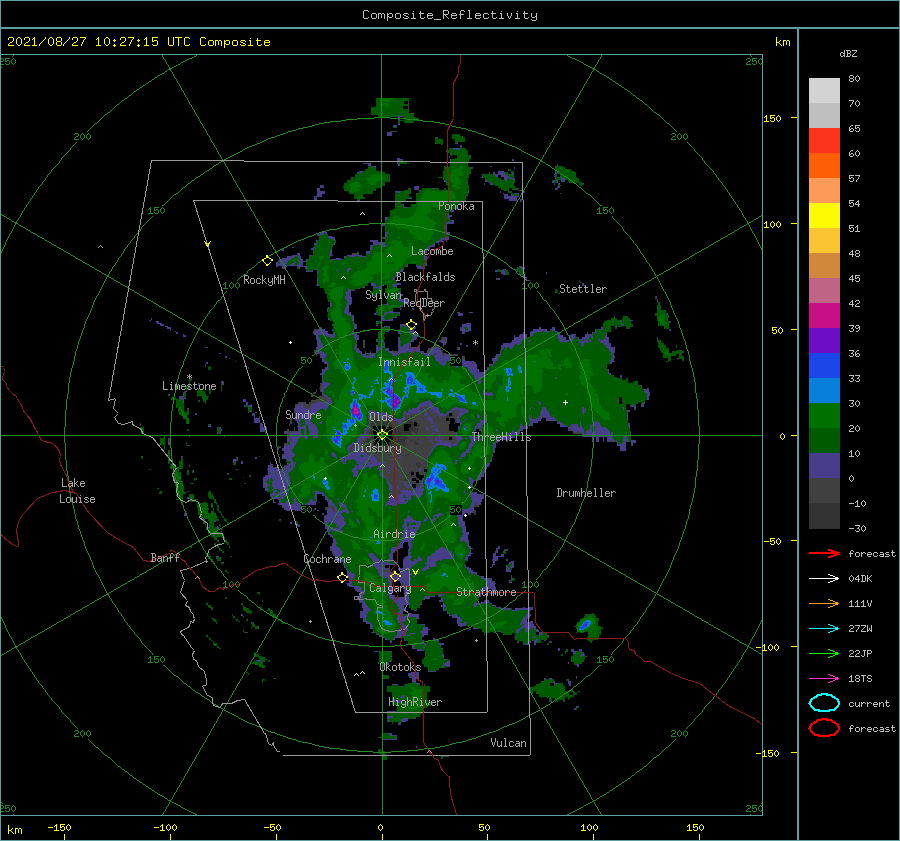900x841 pixels.
Task: Click the Banff label
Action: (x=165, y=557)
